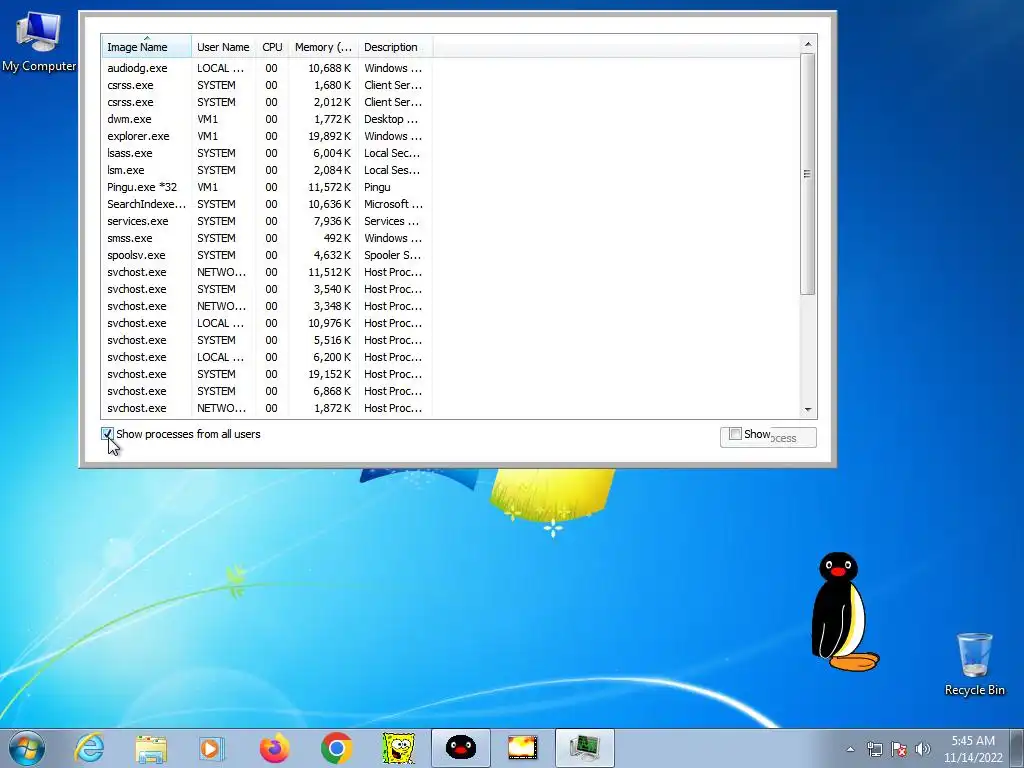This screenshot has height=768, width=1024.
Task: Select the dwm.exe process
Action: [x=266, y=119]
